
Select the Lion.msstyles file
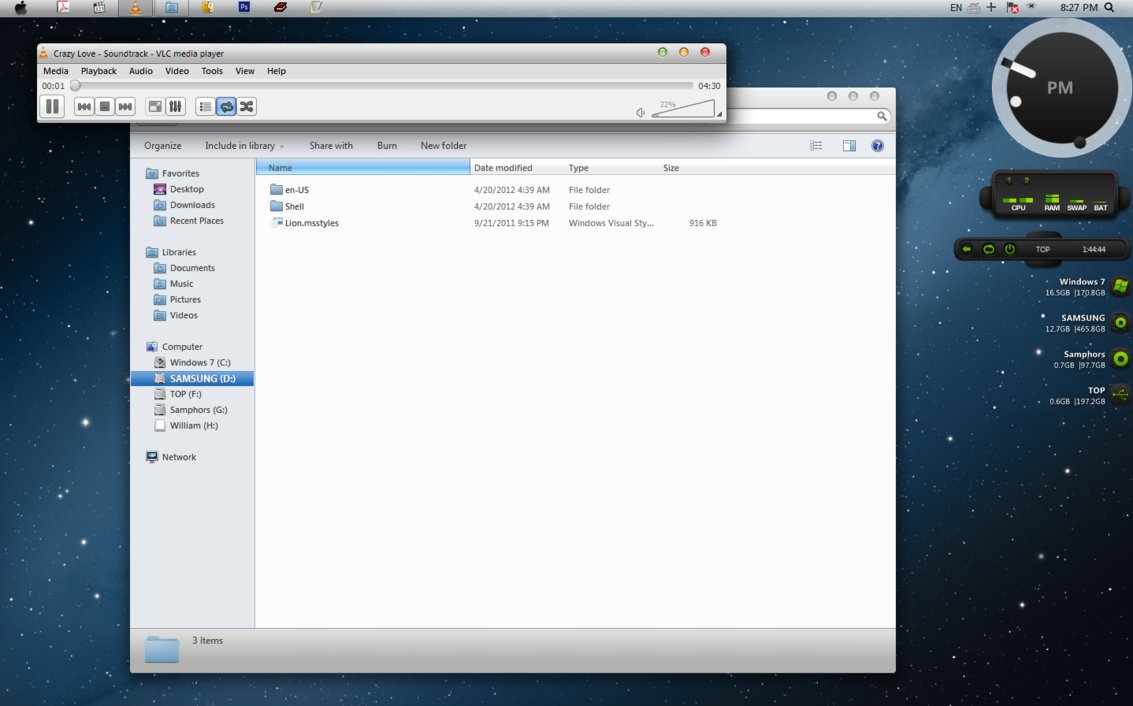click(311, 223)
